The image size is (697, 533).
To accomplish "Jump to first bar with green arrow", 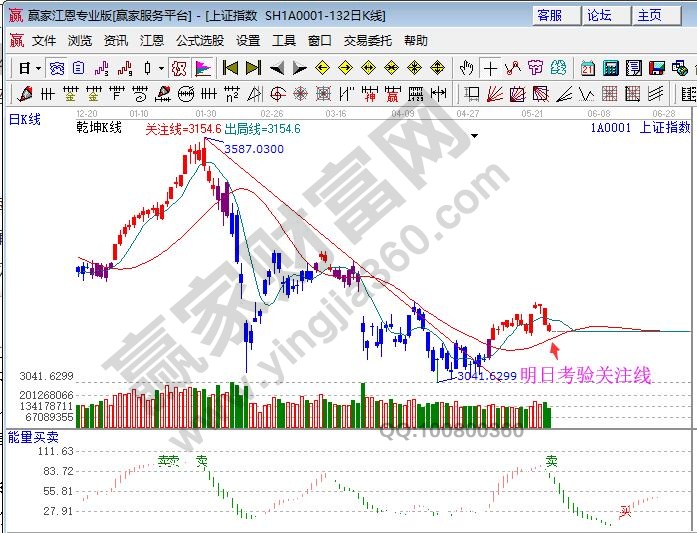I will coord(229,68).
